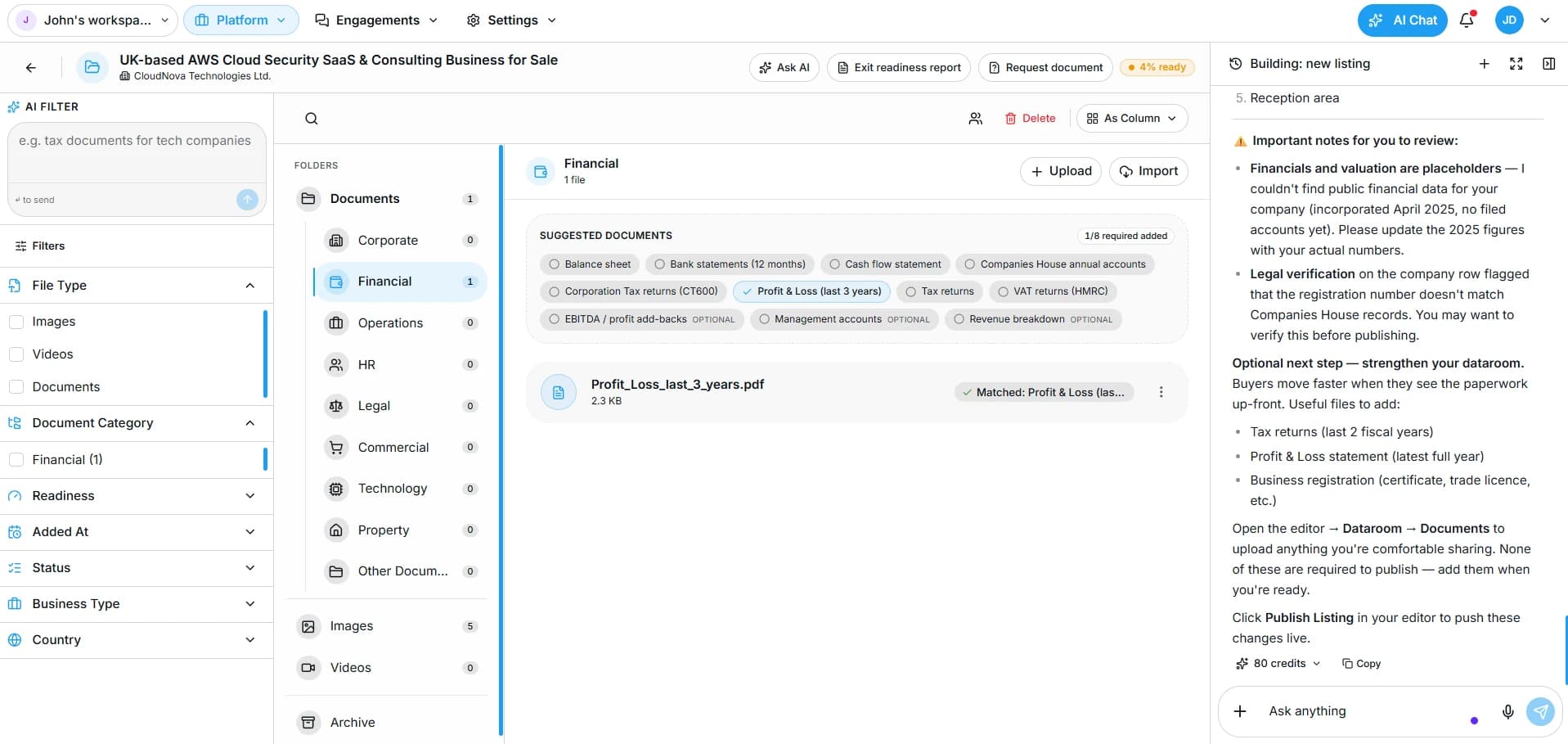Viewport: 1568px width, 744px height.
Task: Open the AI Chat button
Action: [x=1403, y=20]
